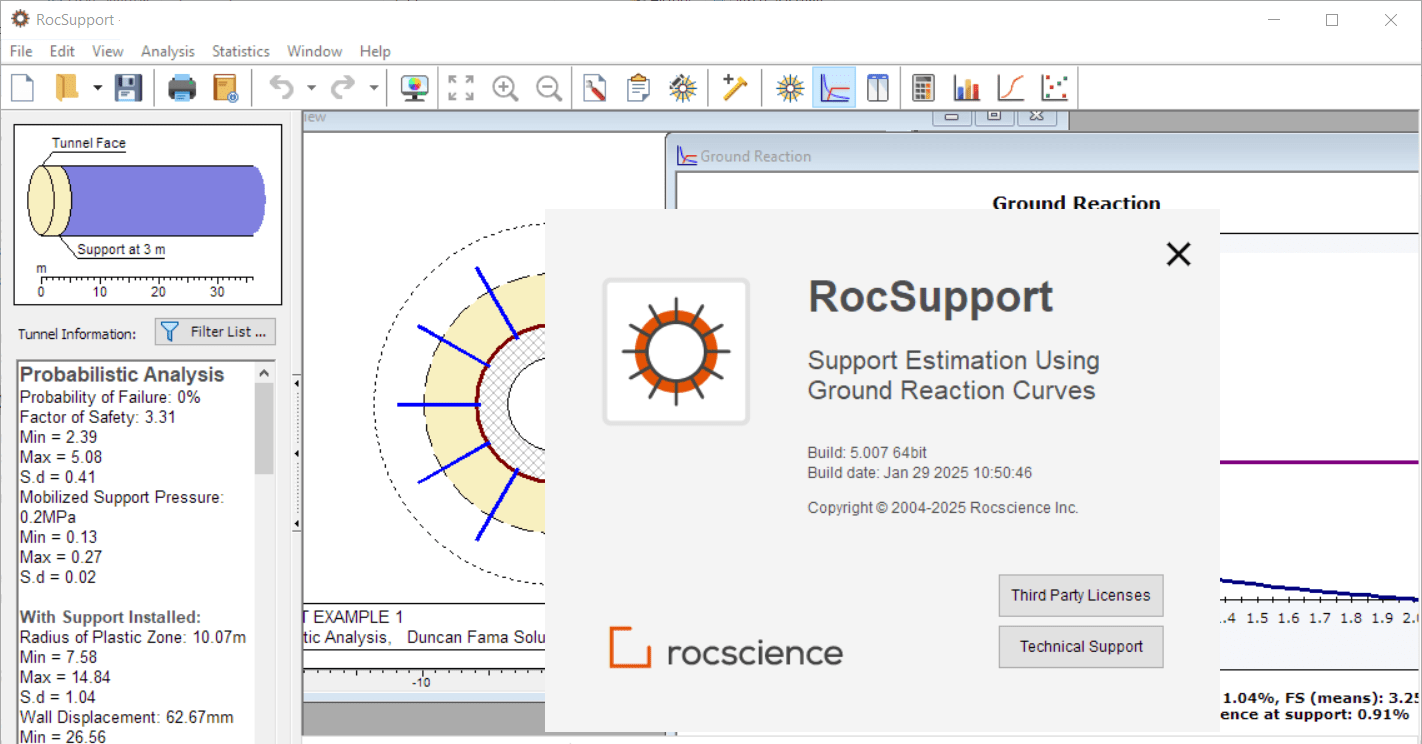
Task: Open project settings icon
Action: [x=595, y=88]
